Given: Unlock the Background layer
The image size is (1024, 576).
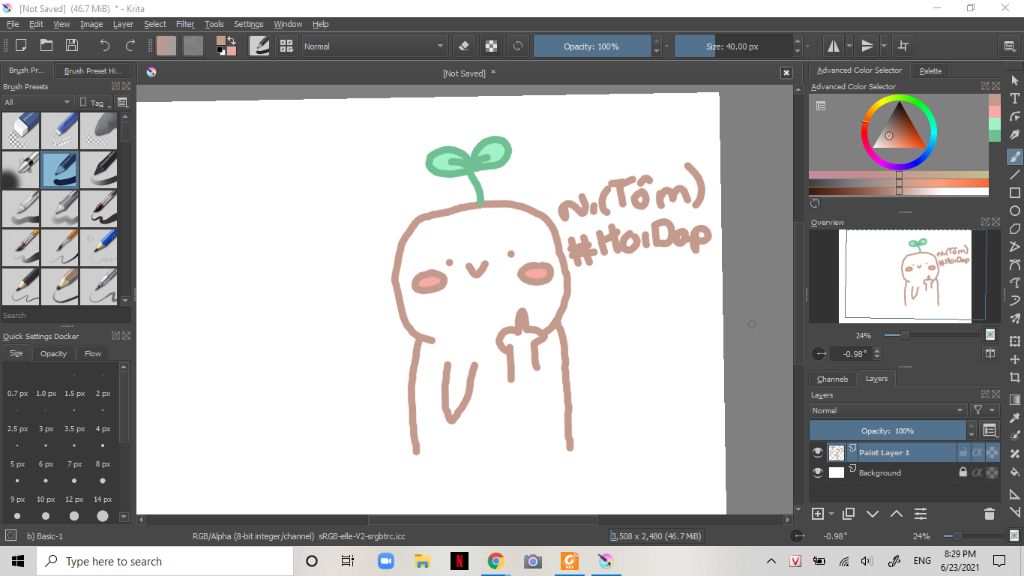Looking at the screenshot, I should [963, 472].
